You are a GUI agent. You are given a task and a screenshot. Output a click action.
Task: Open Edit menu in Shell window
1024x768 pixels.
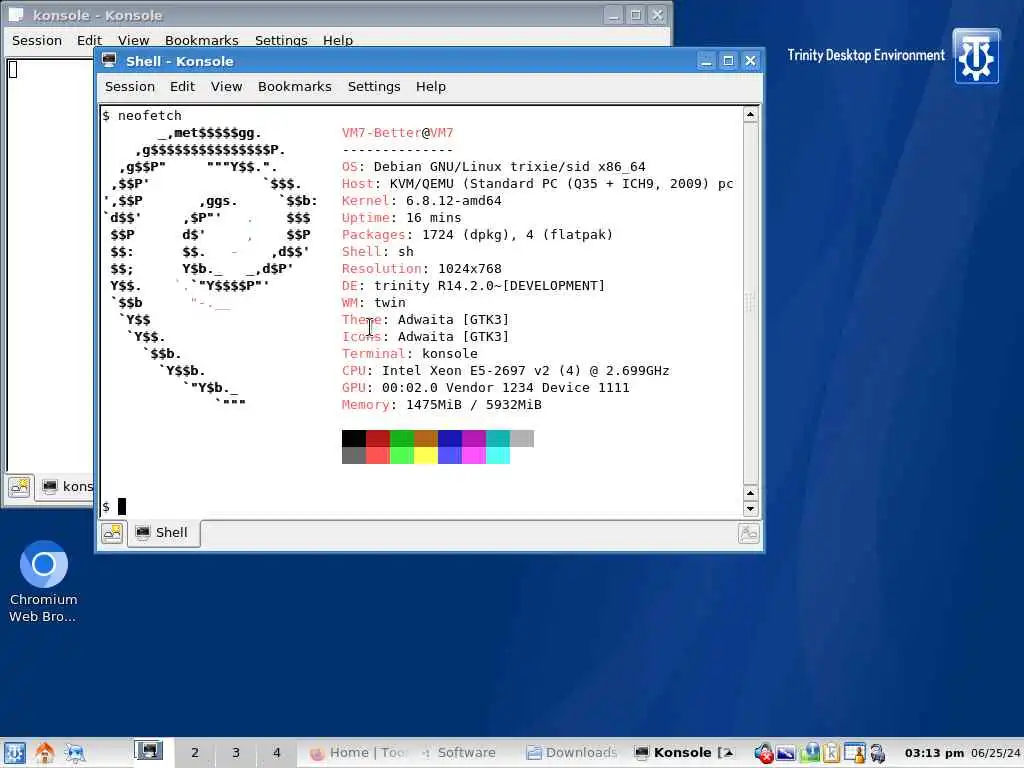coord(182,86)
